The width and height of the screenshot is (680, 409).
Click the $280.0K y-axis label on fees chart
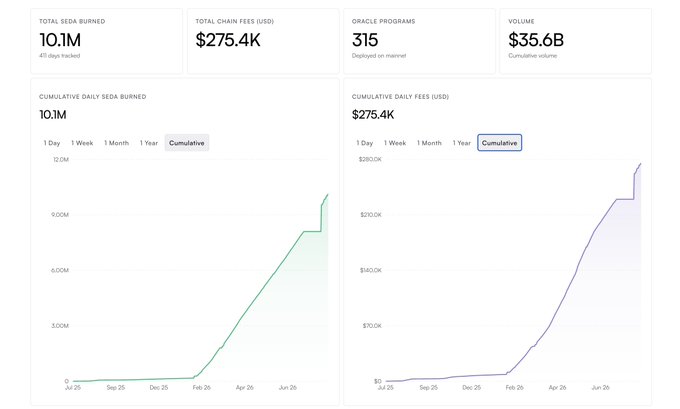click(370, 160)
